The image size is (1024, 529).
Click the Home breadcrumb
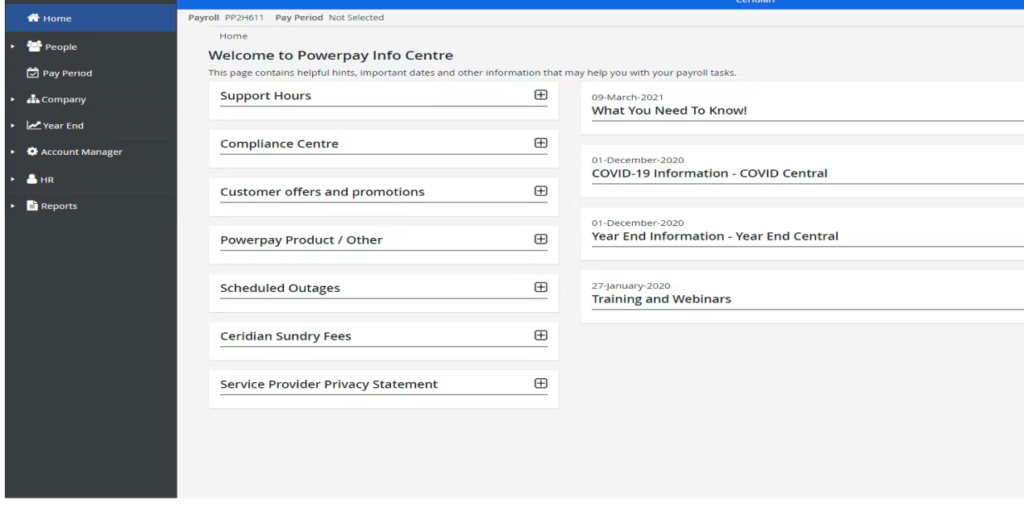(x=233, y=36)
